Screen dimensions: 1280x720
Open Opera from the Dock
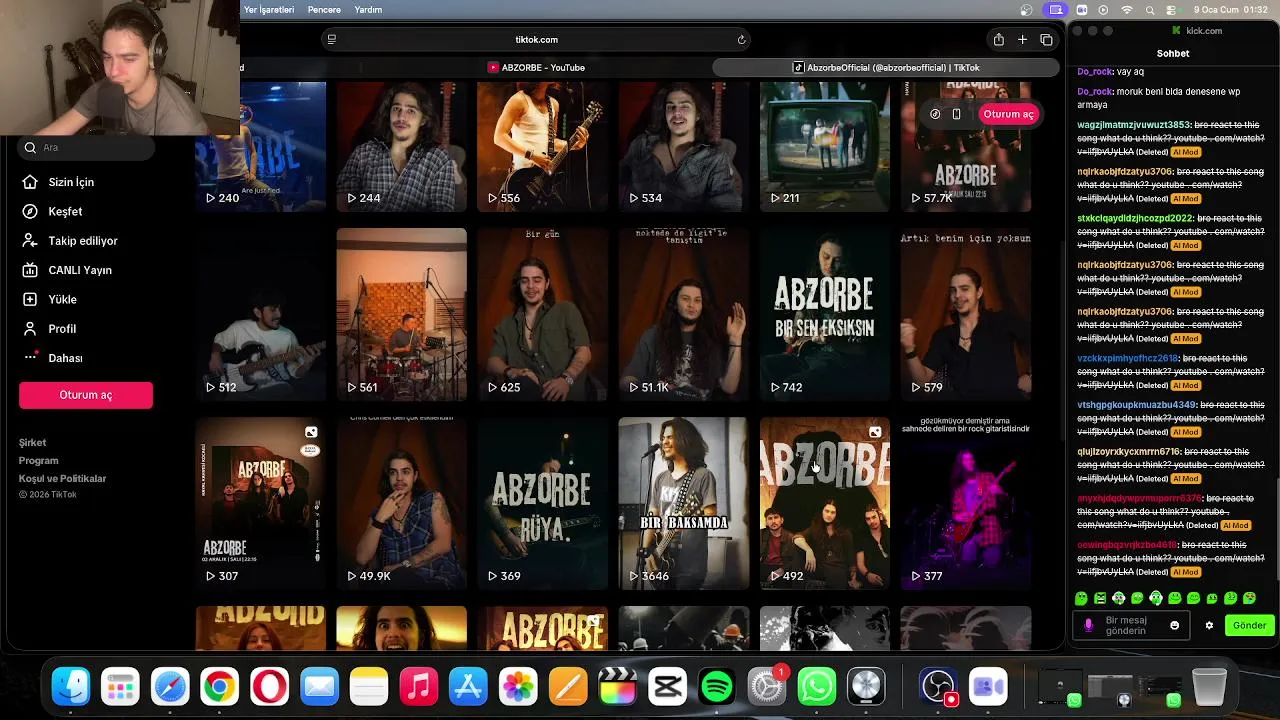click(269, 687)
